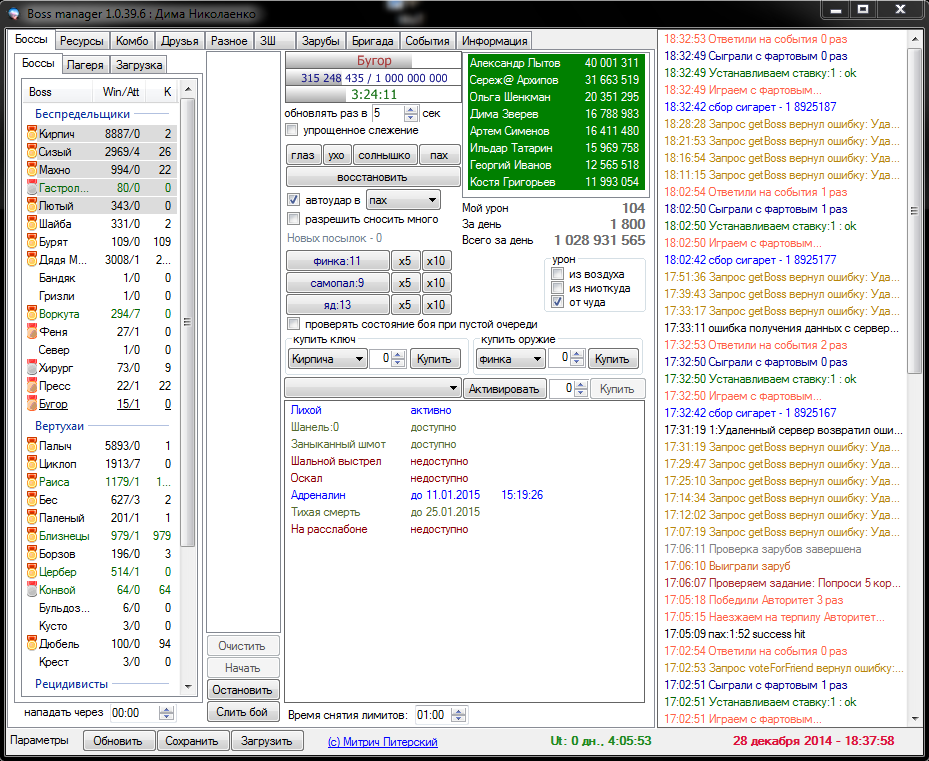
Task: Open the Загрузка sub-tab
Action: point(139,65)
